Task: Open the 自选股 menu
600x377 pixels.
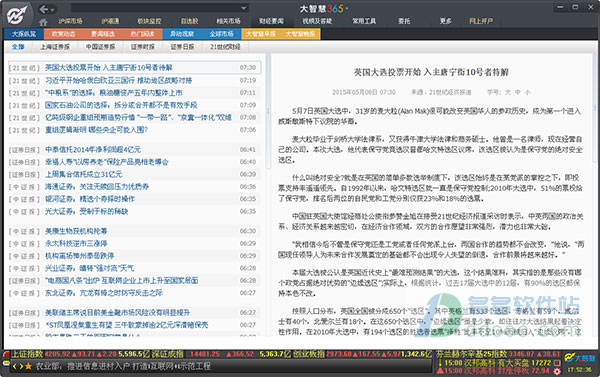Action: pos(189,21)
